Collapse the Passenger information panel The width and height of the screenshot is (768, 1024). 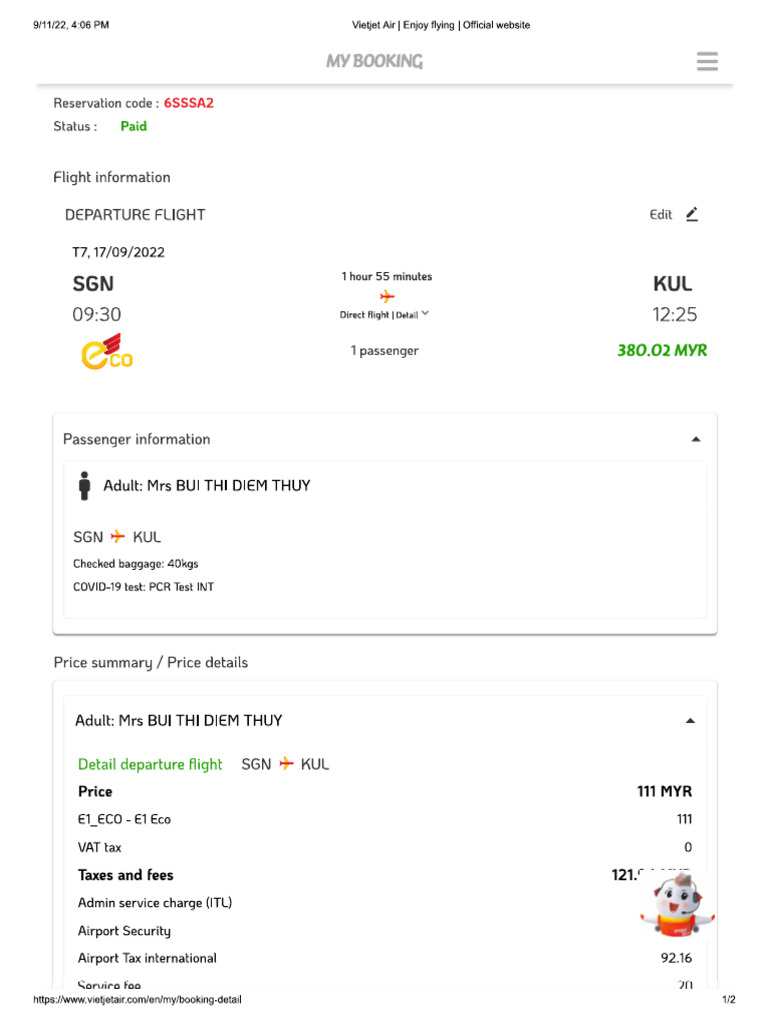pyautogui.click(x=696, y=439)
